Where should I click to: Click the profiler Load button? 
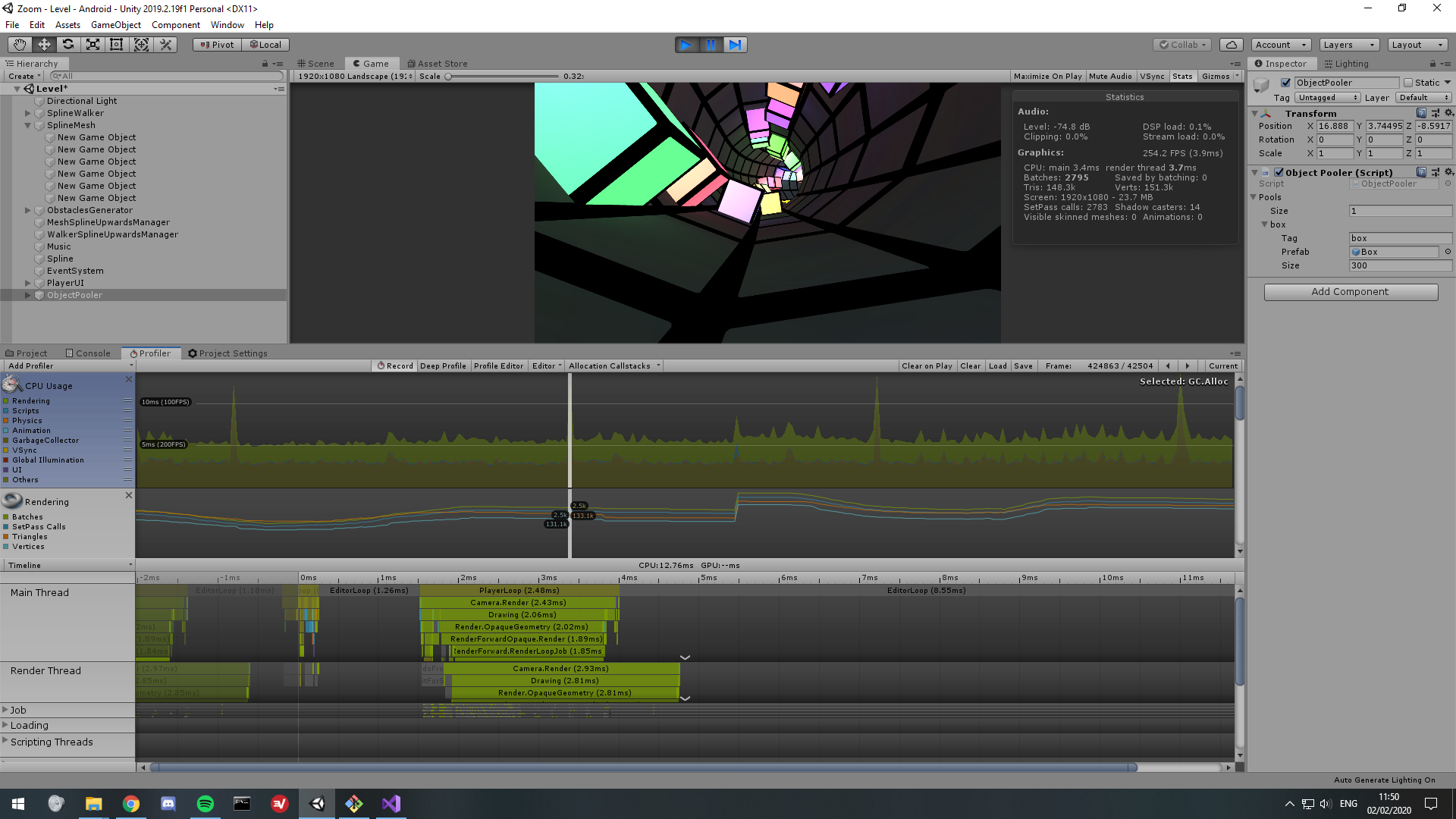(997, 366)
